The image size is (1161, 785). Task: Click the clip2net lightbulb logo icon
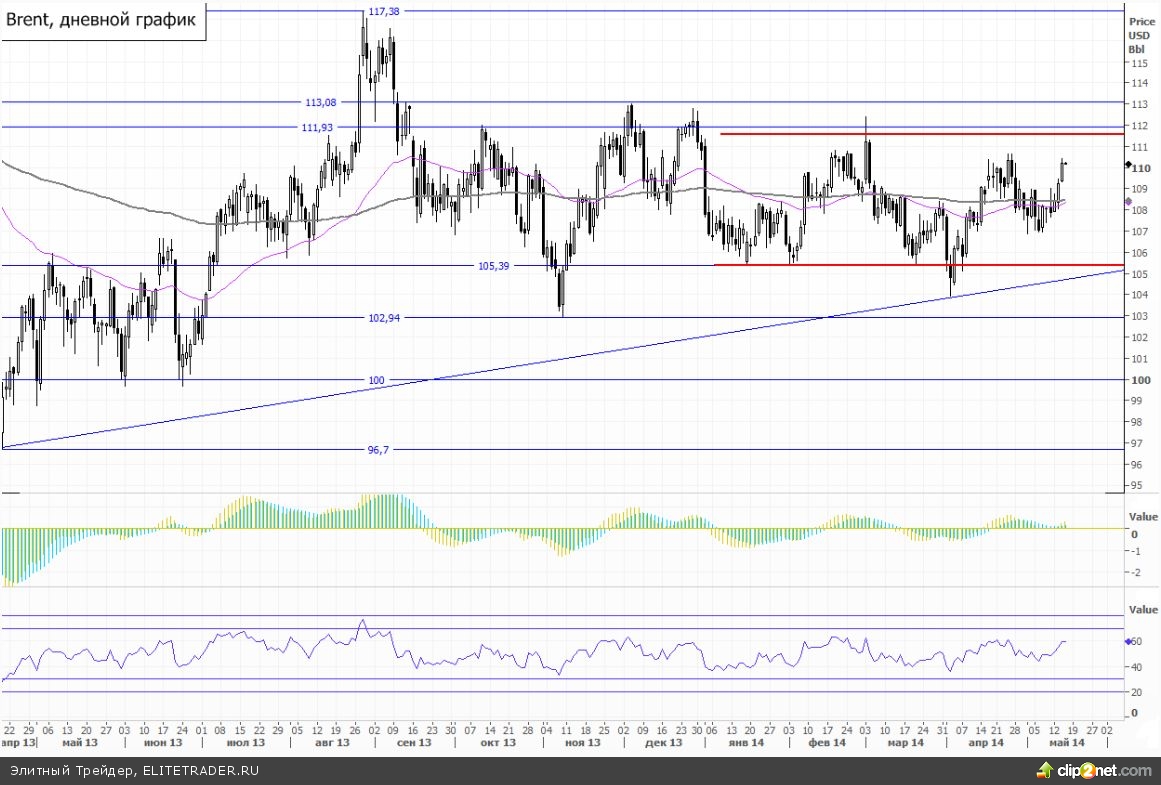click(1046, 770)
